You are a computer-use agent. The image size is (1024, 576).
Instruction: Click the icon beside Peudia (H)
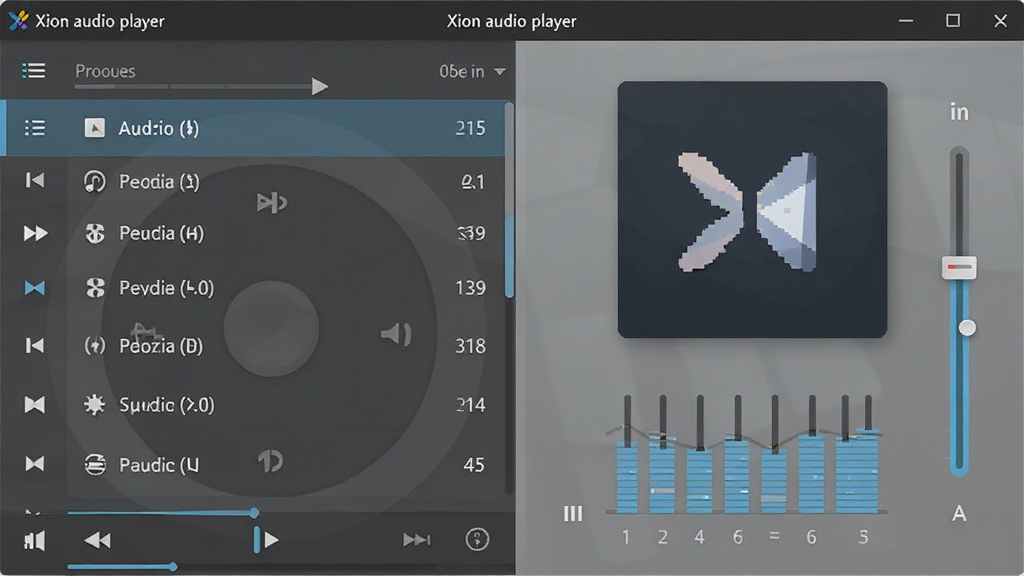click(x=95, y=233)
